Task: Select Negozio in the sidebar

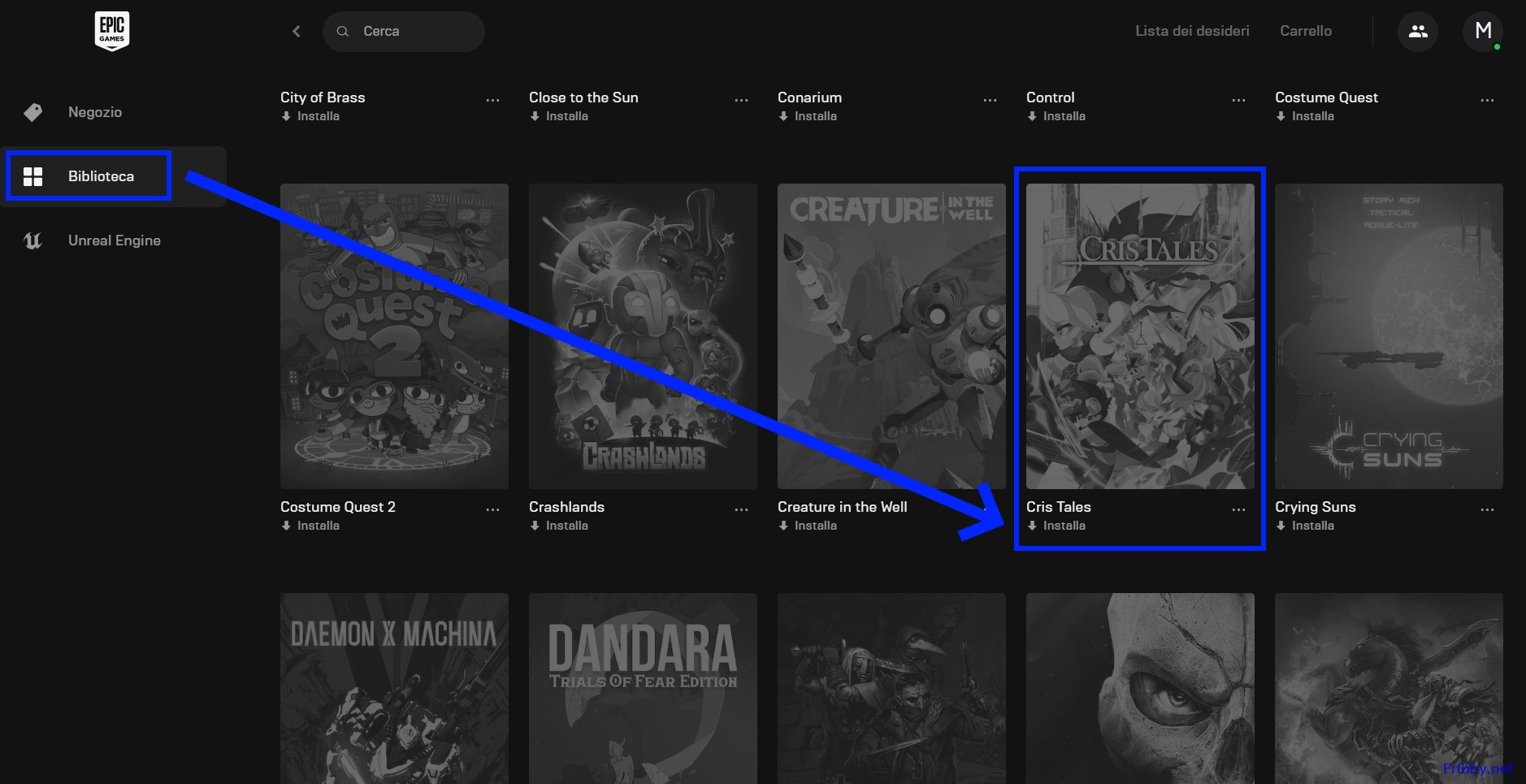Action: (x=114, y=112)
